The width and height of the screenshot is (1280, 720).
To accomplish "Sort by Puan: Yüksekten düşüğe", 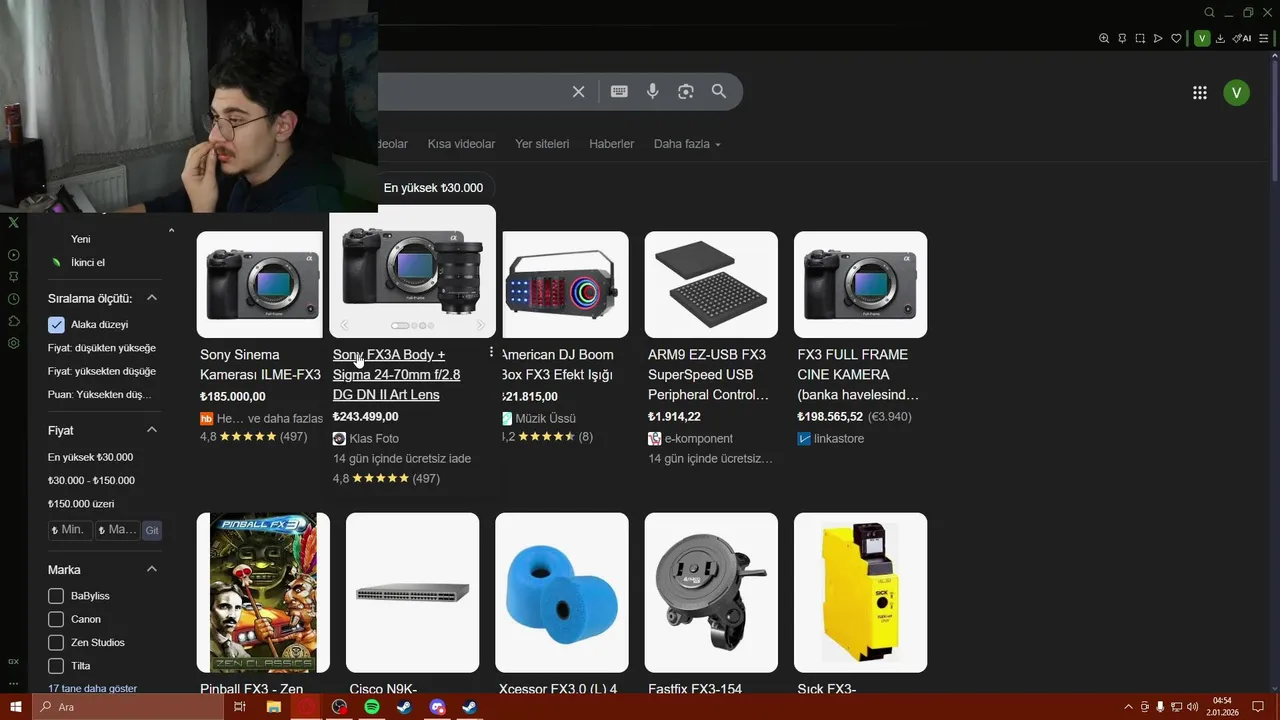I will (x=100, y=394).
